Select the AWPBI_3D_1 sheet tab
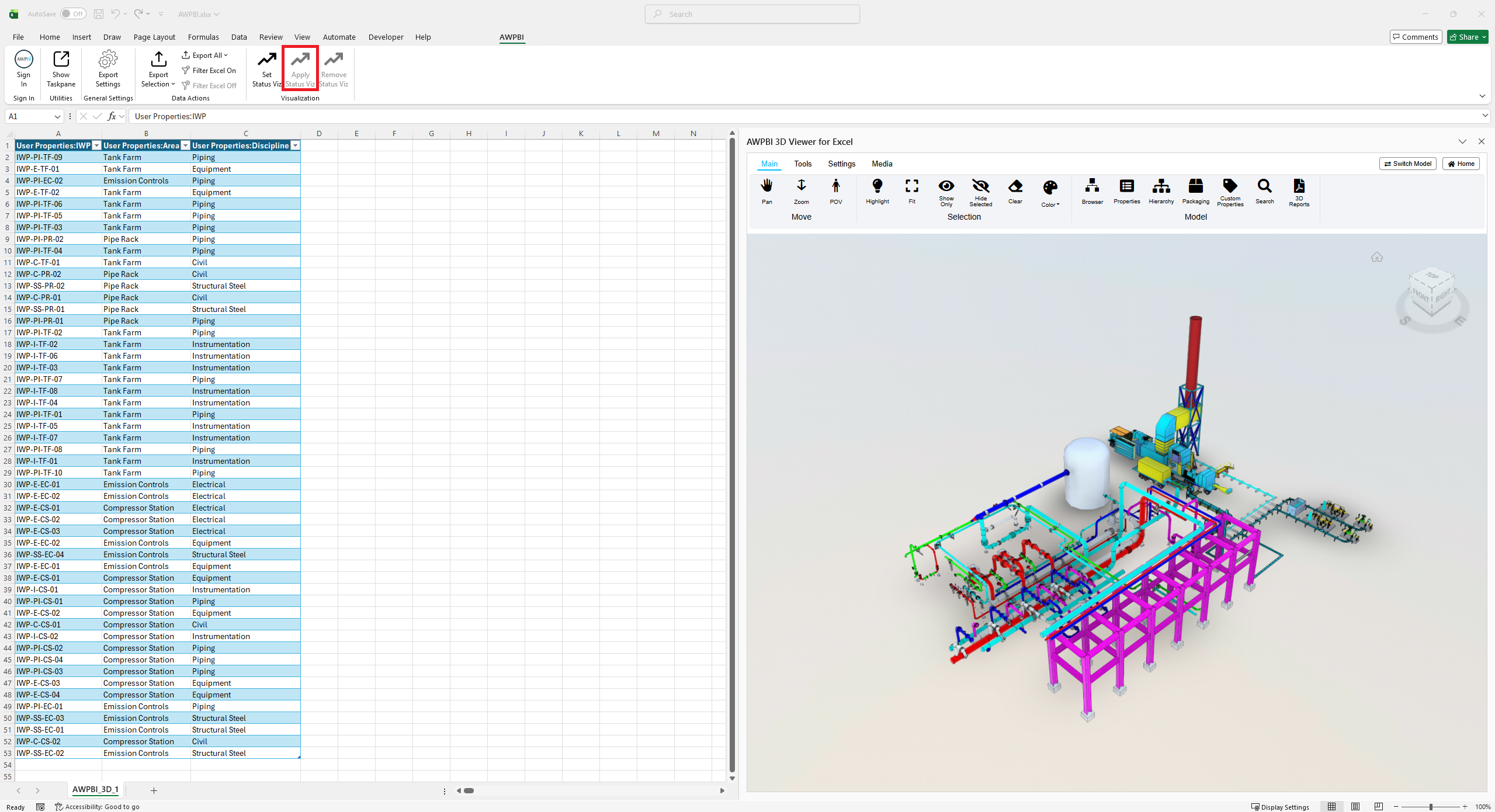Image resolution: width=1495 pixels, height=812 pixels. (95, 790)
